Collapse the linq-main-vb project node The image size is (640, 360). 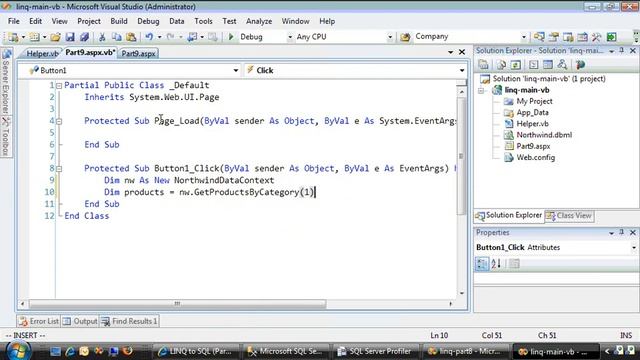click(481, 91)
